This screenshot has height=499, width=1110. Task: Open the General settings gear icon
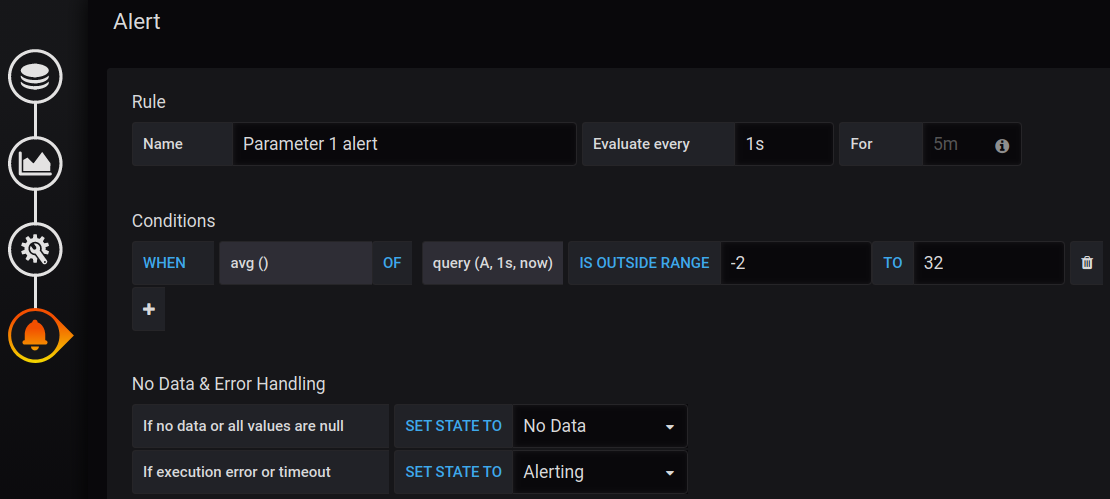pos(35,250)
